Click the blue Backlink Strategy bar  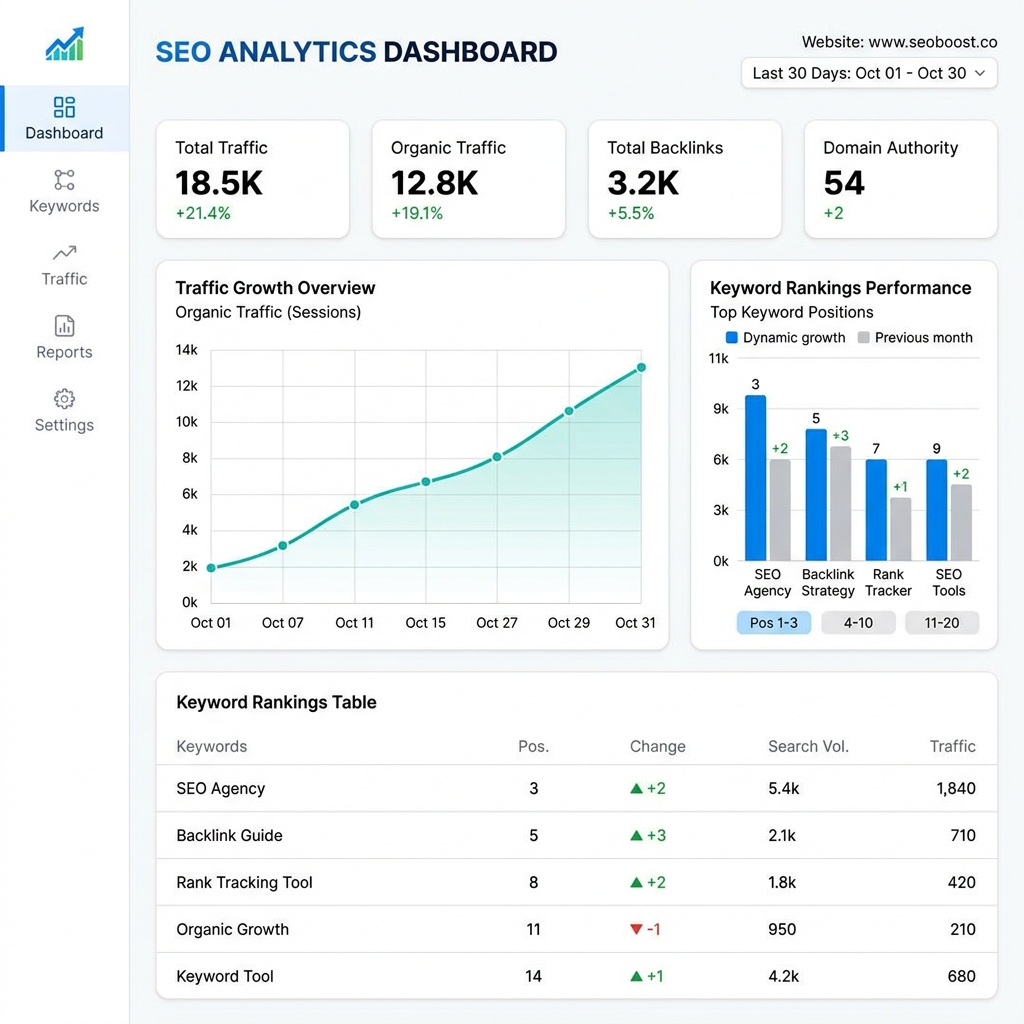[816, 494]
